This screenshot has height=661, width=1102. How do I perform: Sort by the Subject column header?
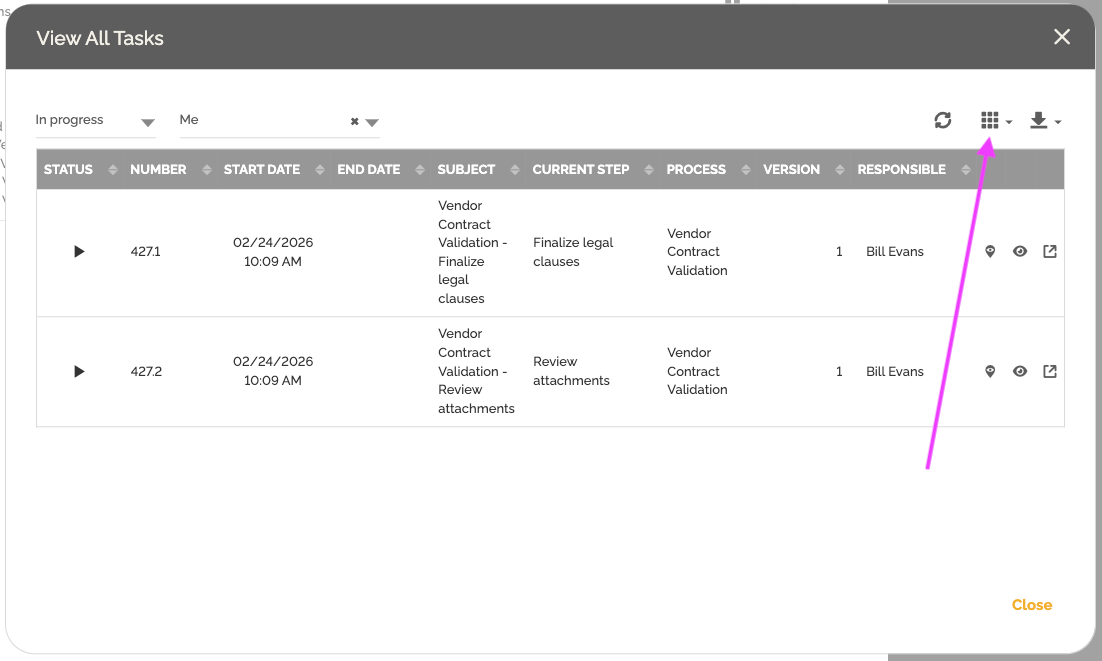[x=466, y=170]
